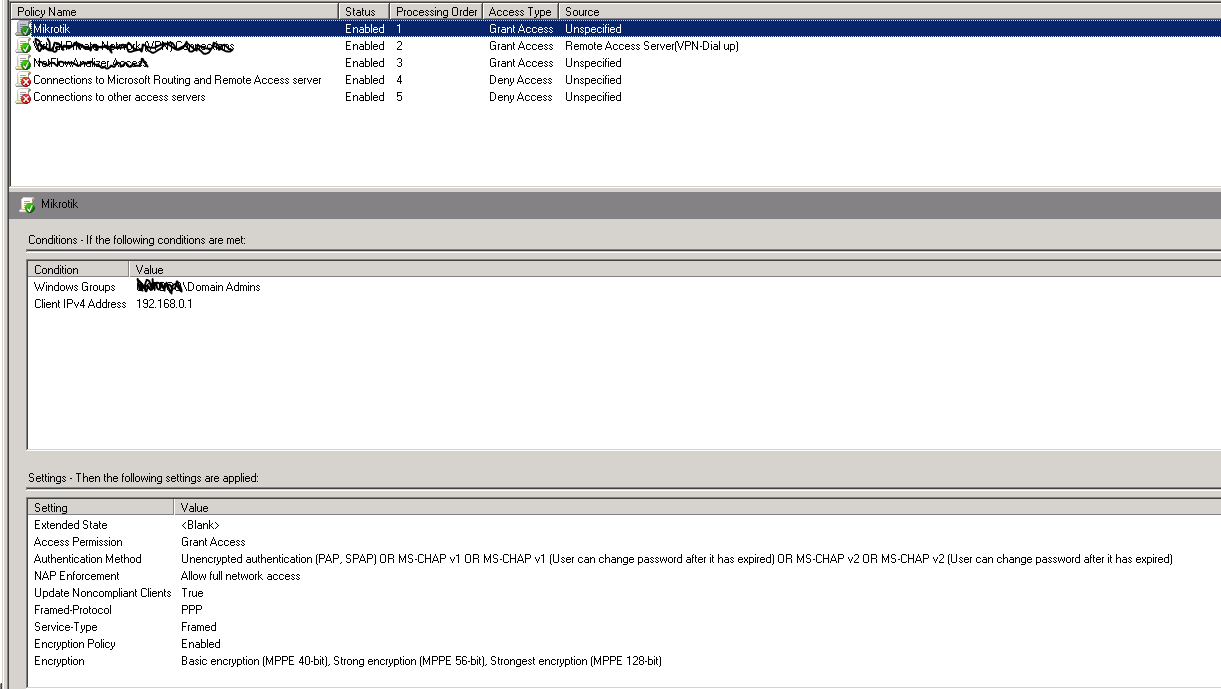
Task: Click the 192.168.0.1 value
Action: 164,304
